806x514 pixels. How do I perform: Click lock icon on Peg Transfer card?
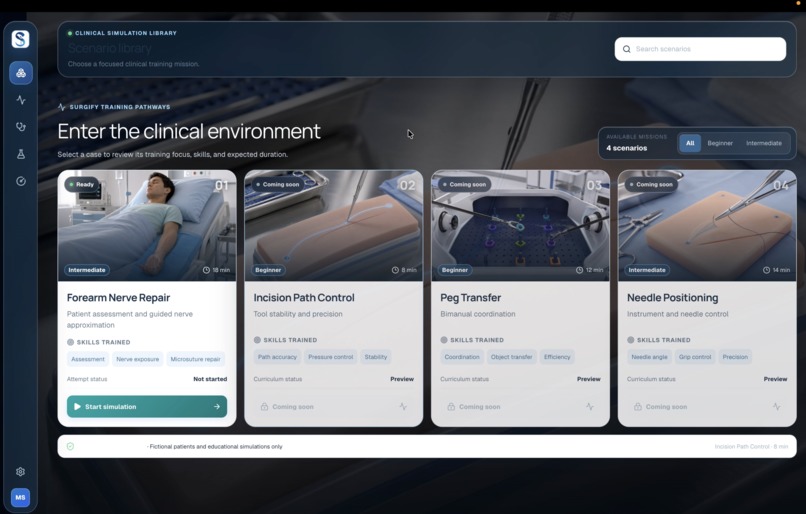click(x=451, y=407)
